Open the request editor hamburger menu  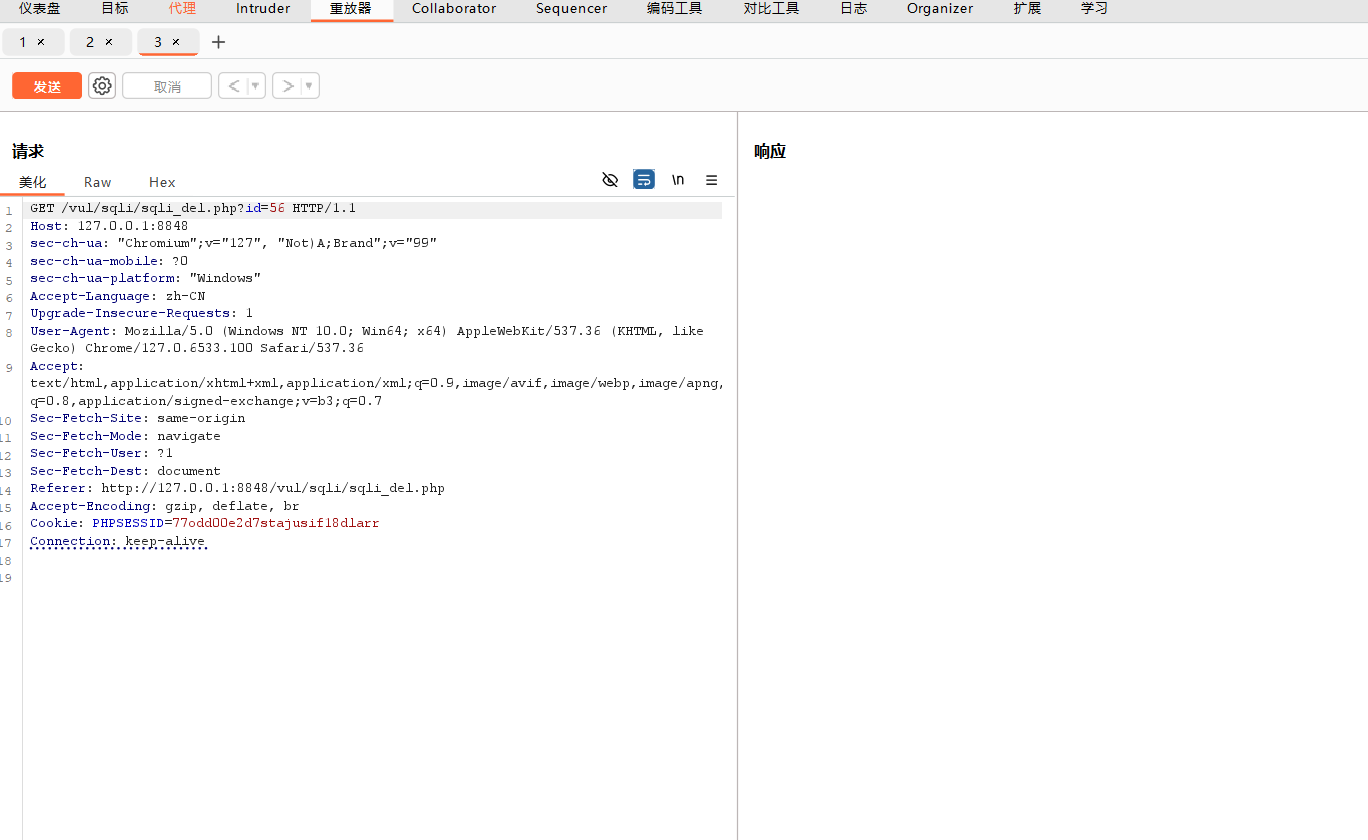[x=712, y=180]
